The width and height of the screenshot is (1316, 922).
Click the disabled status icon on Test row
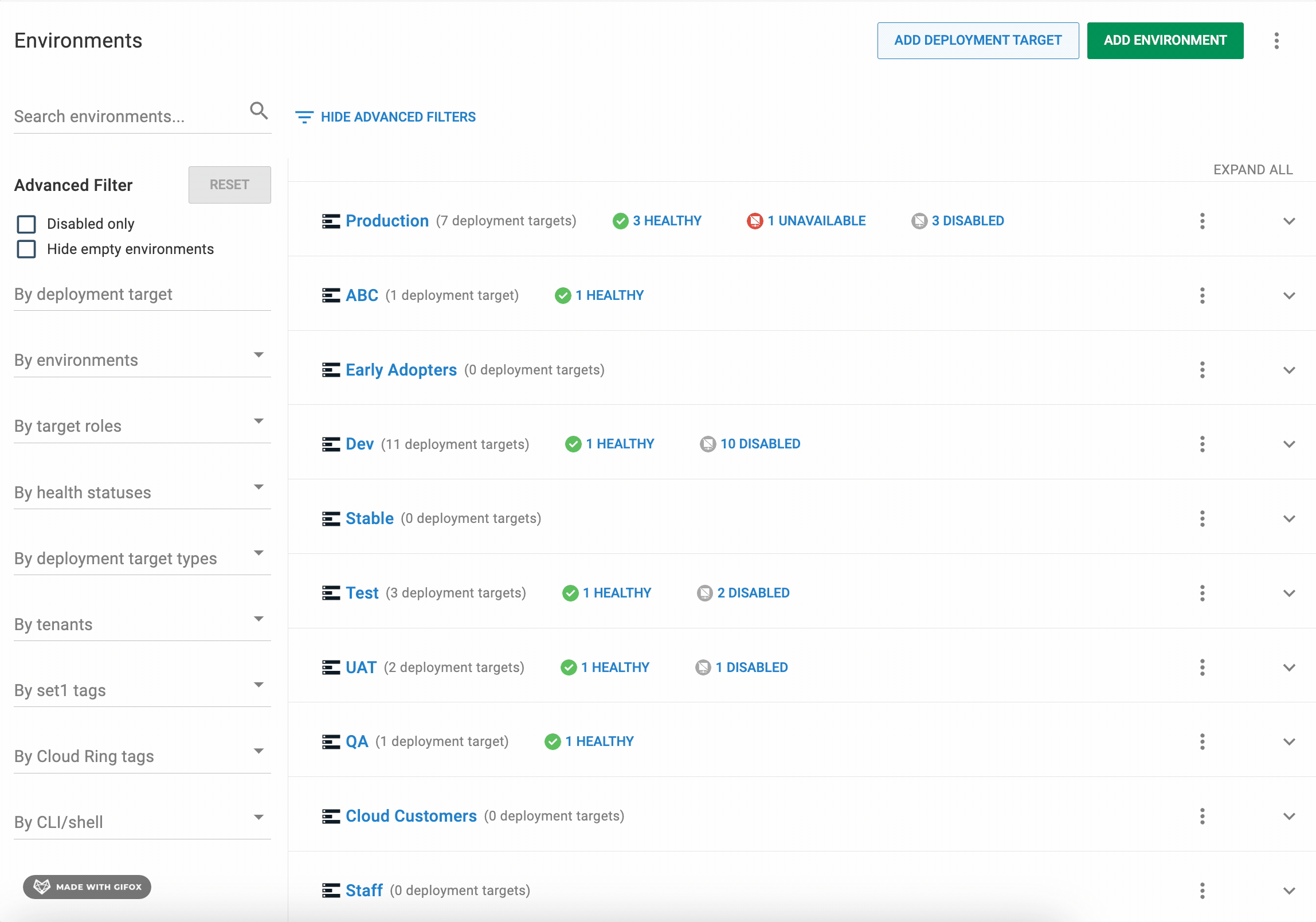(706, 592)
